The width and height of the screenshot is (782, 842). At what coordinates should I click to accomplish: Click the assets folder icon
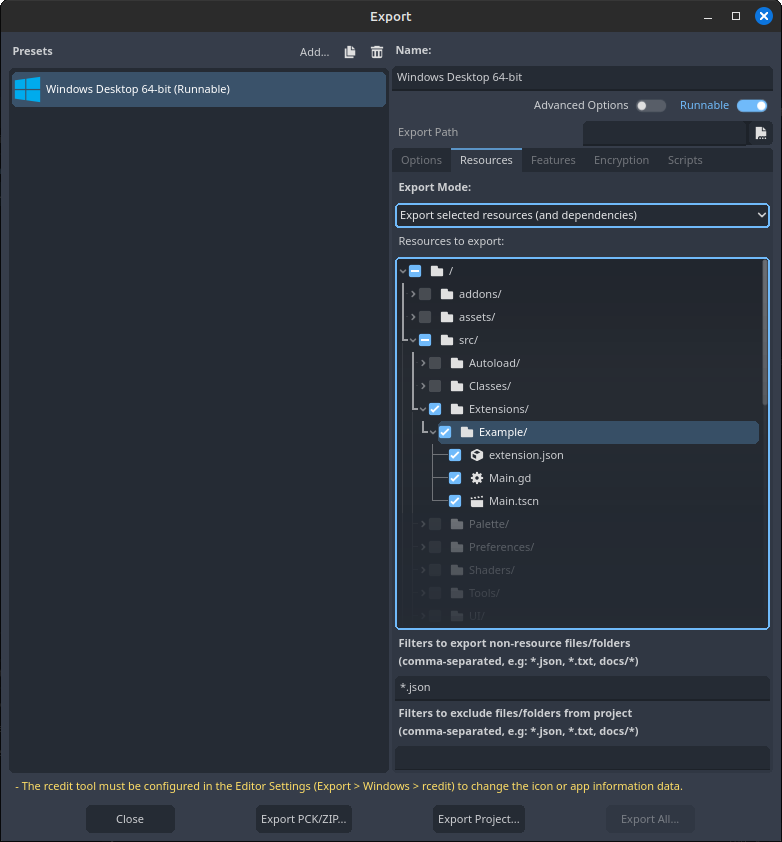tap(447, 317)
